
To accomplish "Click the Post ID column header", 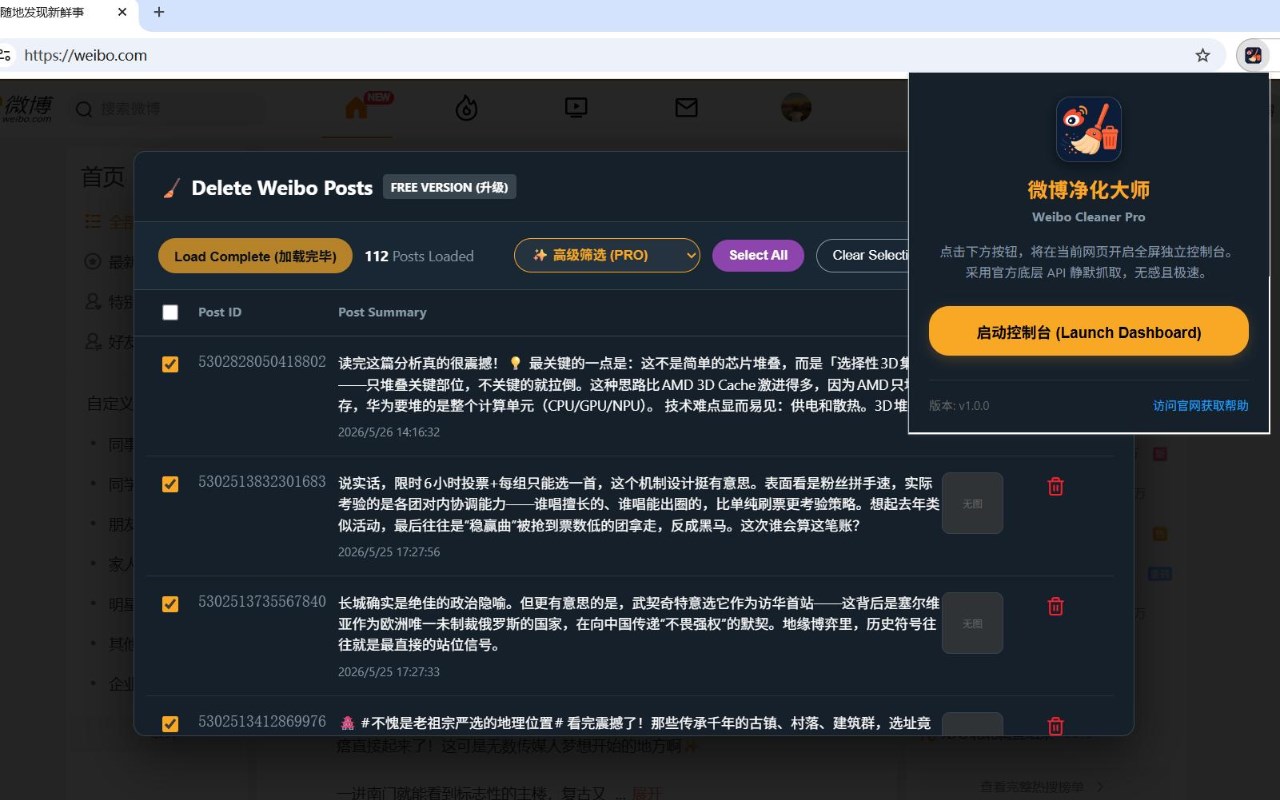I will (220, 312).
